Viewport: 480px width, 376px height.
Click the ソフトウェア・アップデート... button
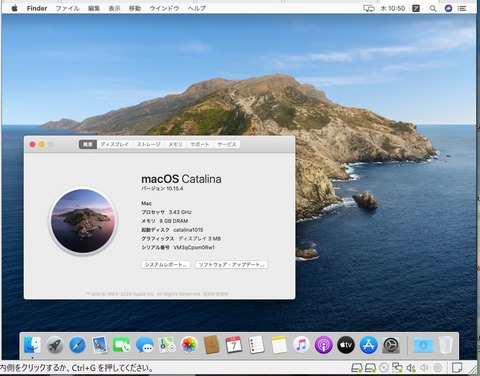pyautogui.click(x=231, y=265)
